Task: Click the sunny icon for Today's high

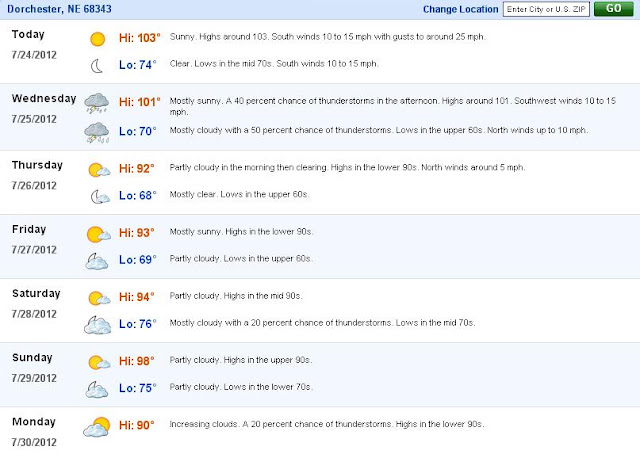Action: pos(98,39)
